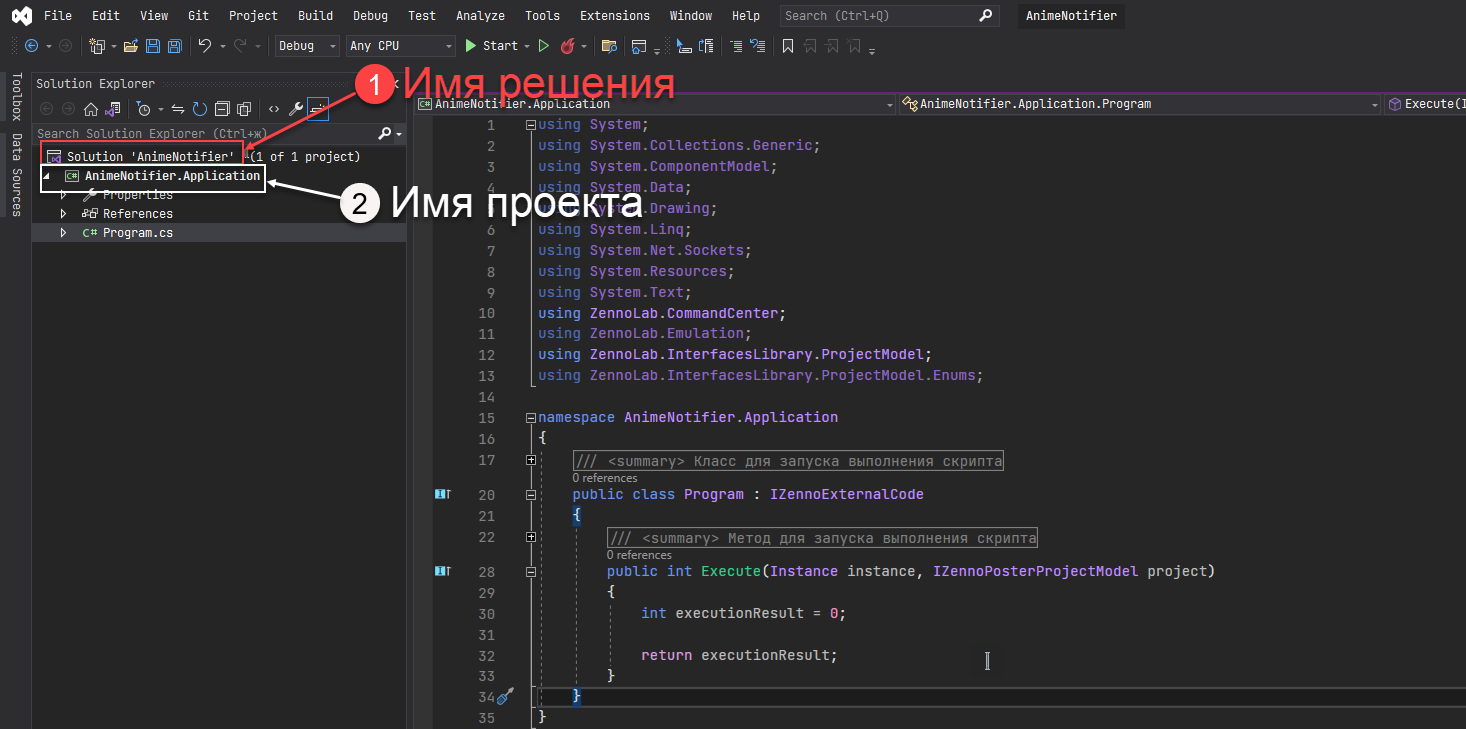Screen dimensions: 1466x729
Task: Toggle Preview Selected Items button
Action: [318, 109]
